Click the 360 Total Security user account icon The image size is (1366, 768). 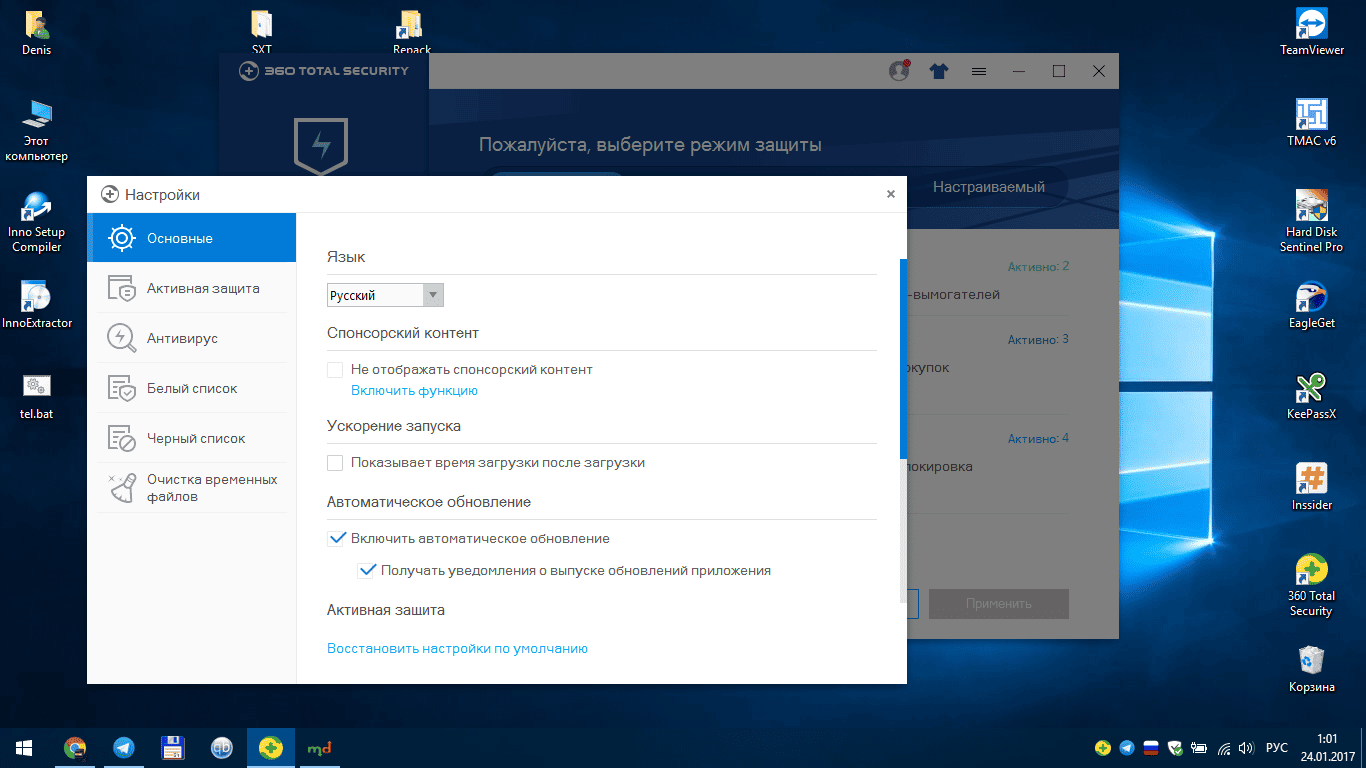tap(899, 71)
